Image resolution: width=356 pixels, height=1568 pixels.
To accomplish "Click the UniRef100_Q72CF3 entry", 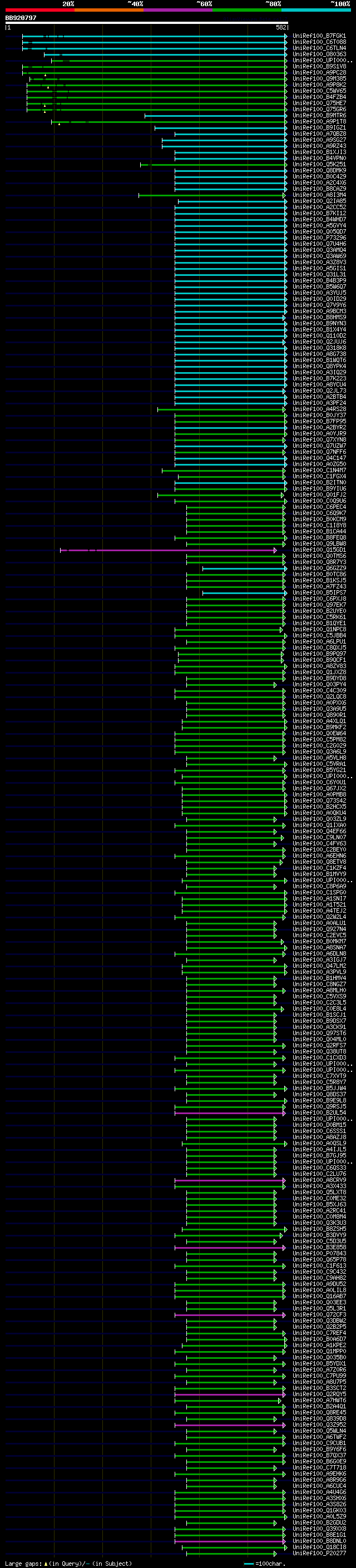I will 319,1315.
